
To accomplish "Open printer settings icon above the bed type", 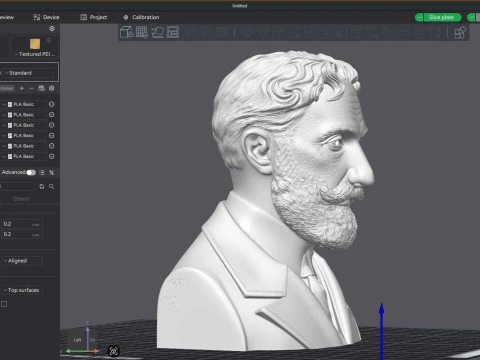I will (52, 28).
